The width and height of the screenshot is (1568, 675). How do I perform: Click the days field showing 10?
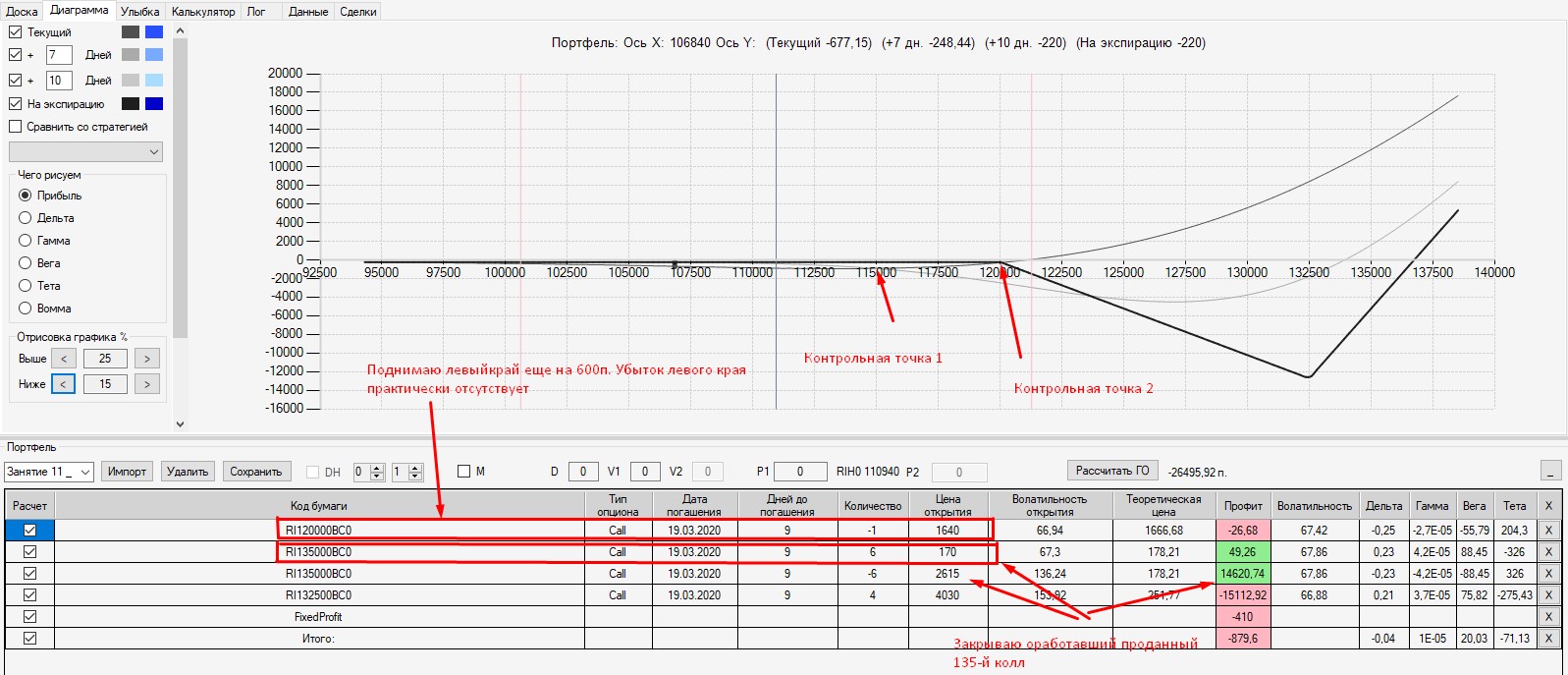59,81
